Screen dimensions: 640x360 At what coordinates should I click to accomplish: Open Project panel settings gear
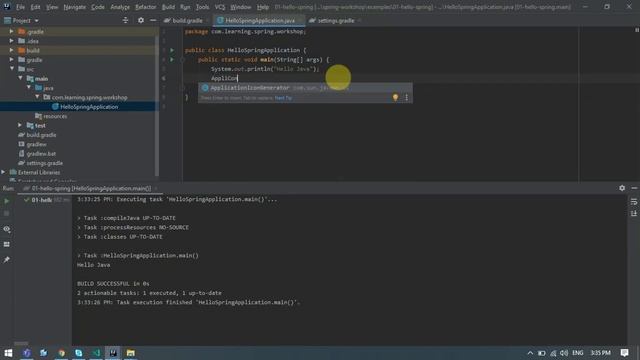tap(141, 20)
